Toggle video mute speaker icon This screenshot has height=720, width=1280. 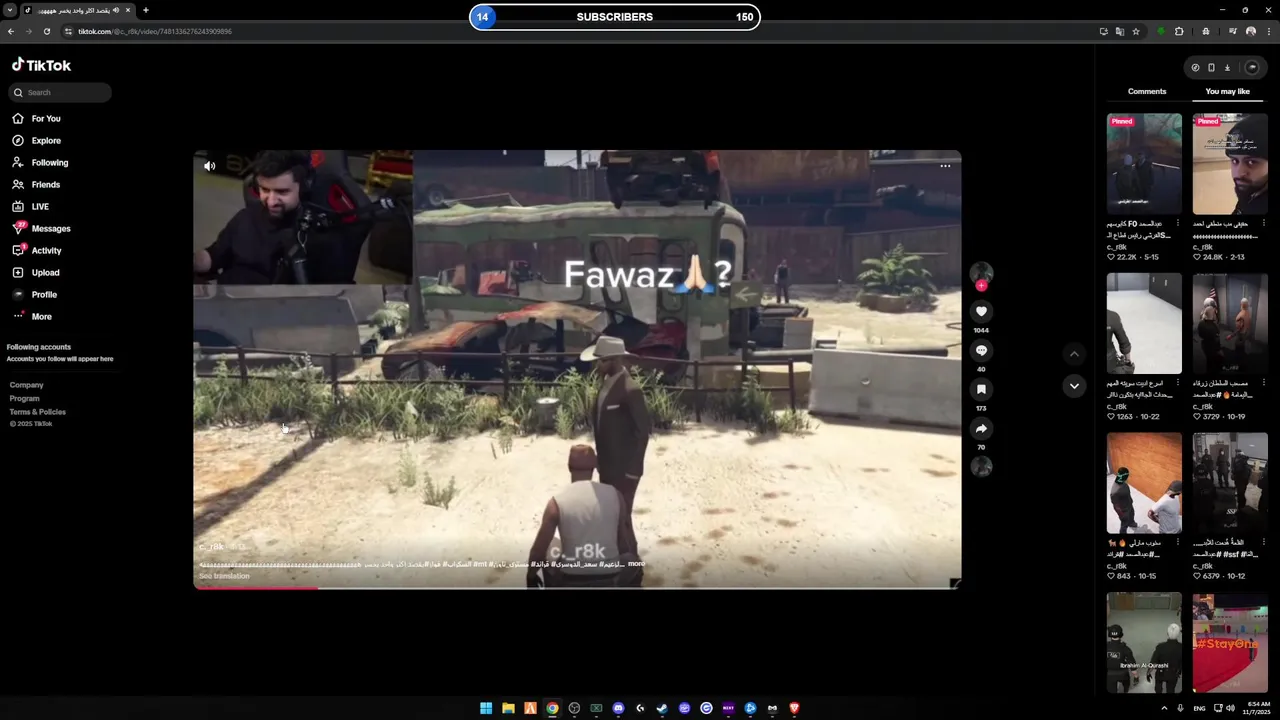(209, 166)
